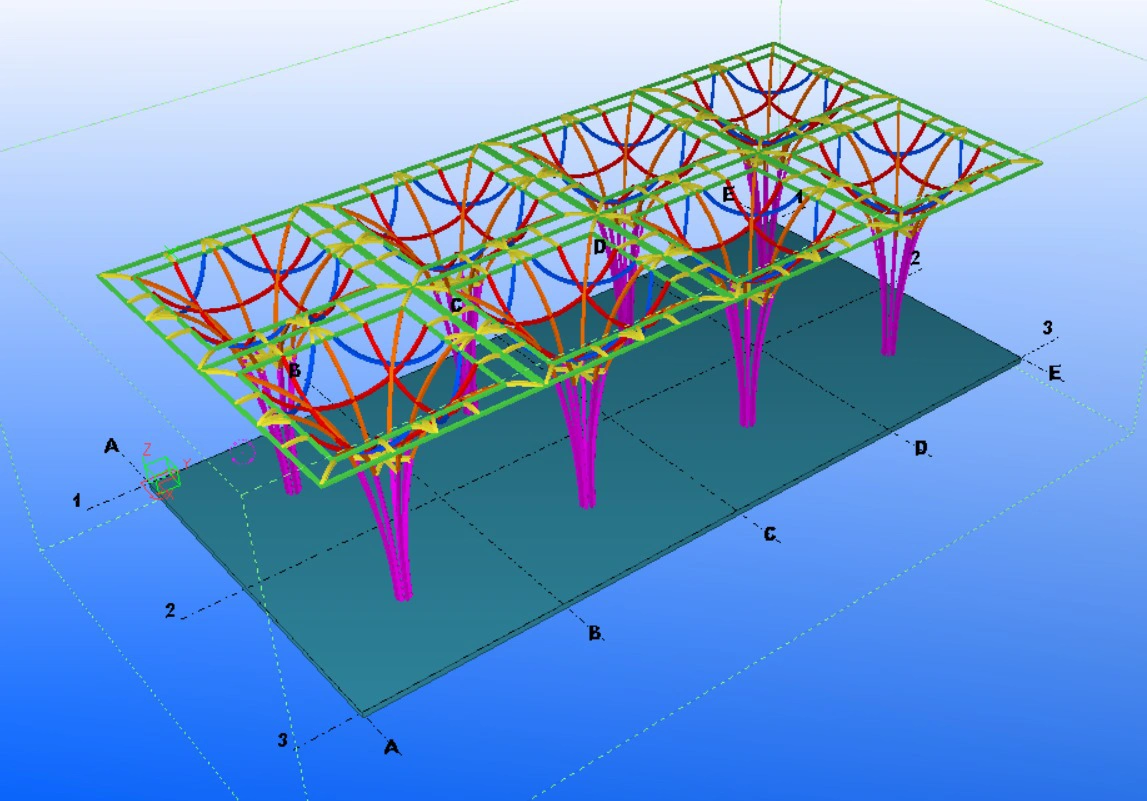
Task: Select grid label 3 next to bottom label A
Action: pos(283,740)
